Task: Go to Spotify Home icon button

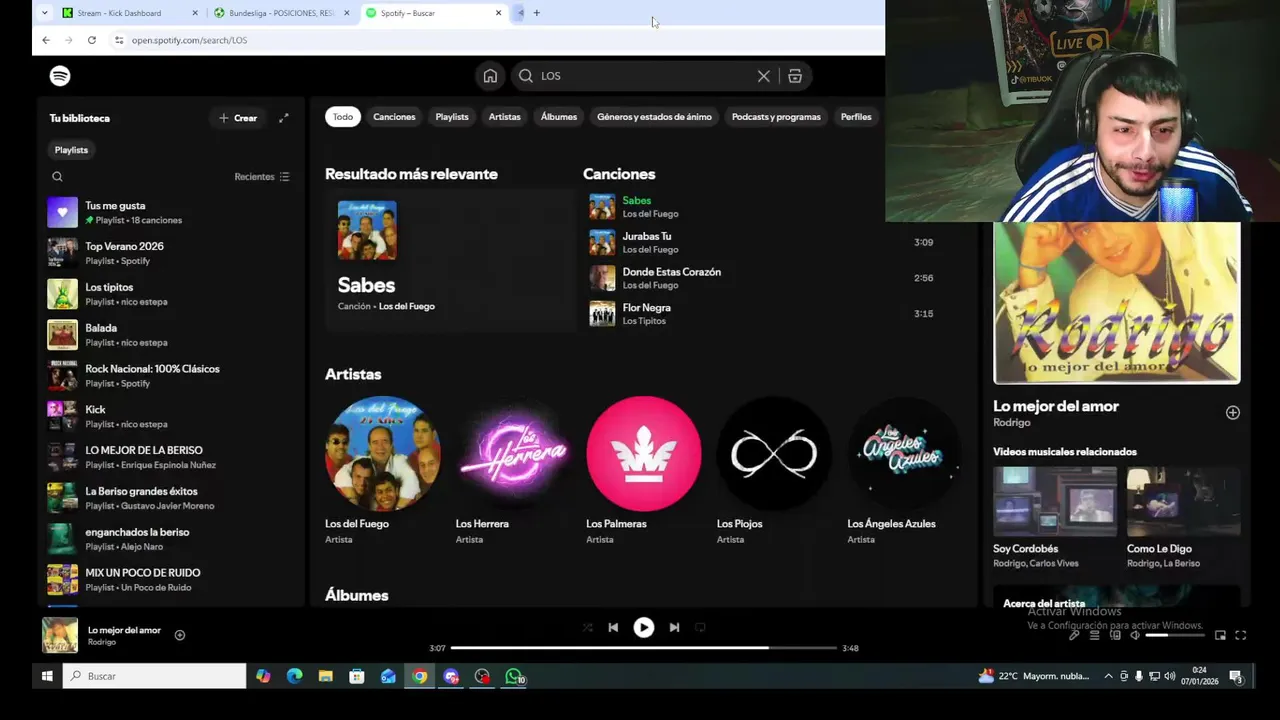Action: click(x=490, y=76)
